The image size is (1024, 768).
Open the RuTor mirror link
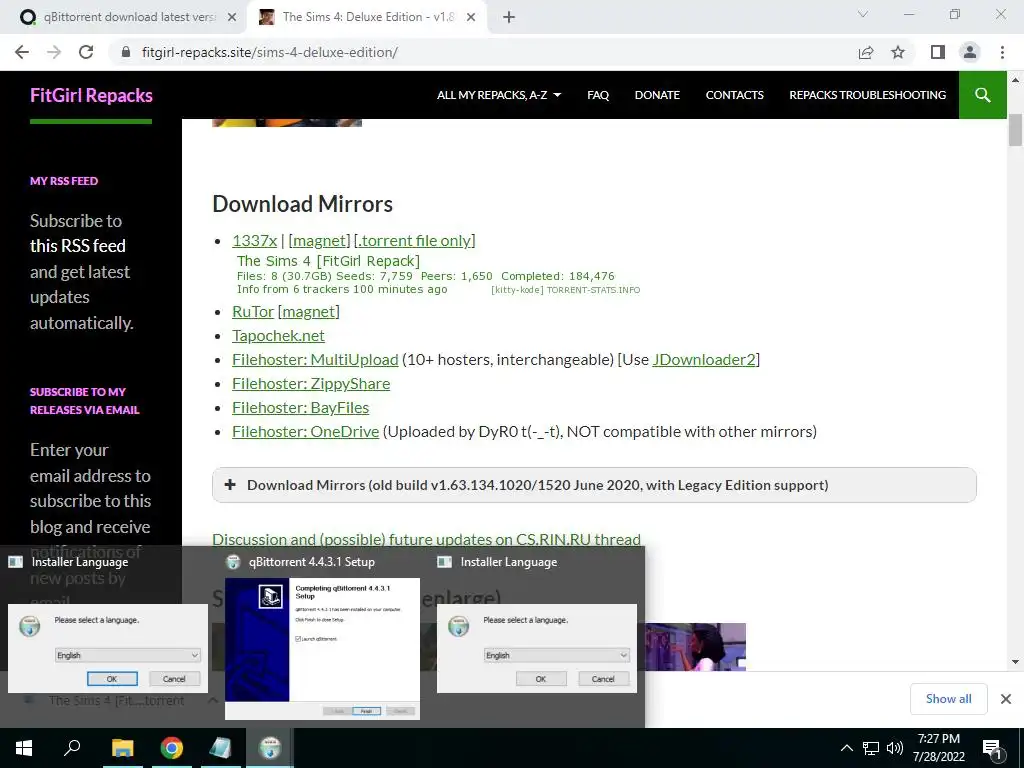click(253, 312)
